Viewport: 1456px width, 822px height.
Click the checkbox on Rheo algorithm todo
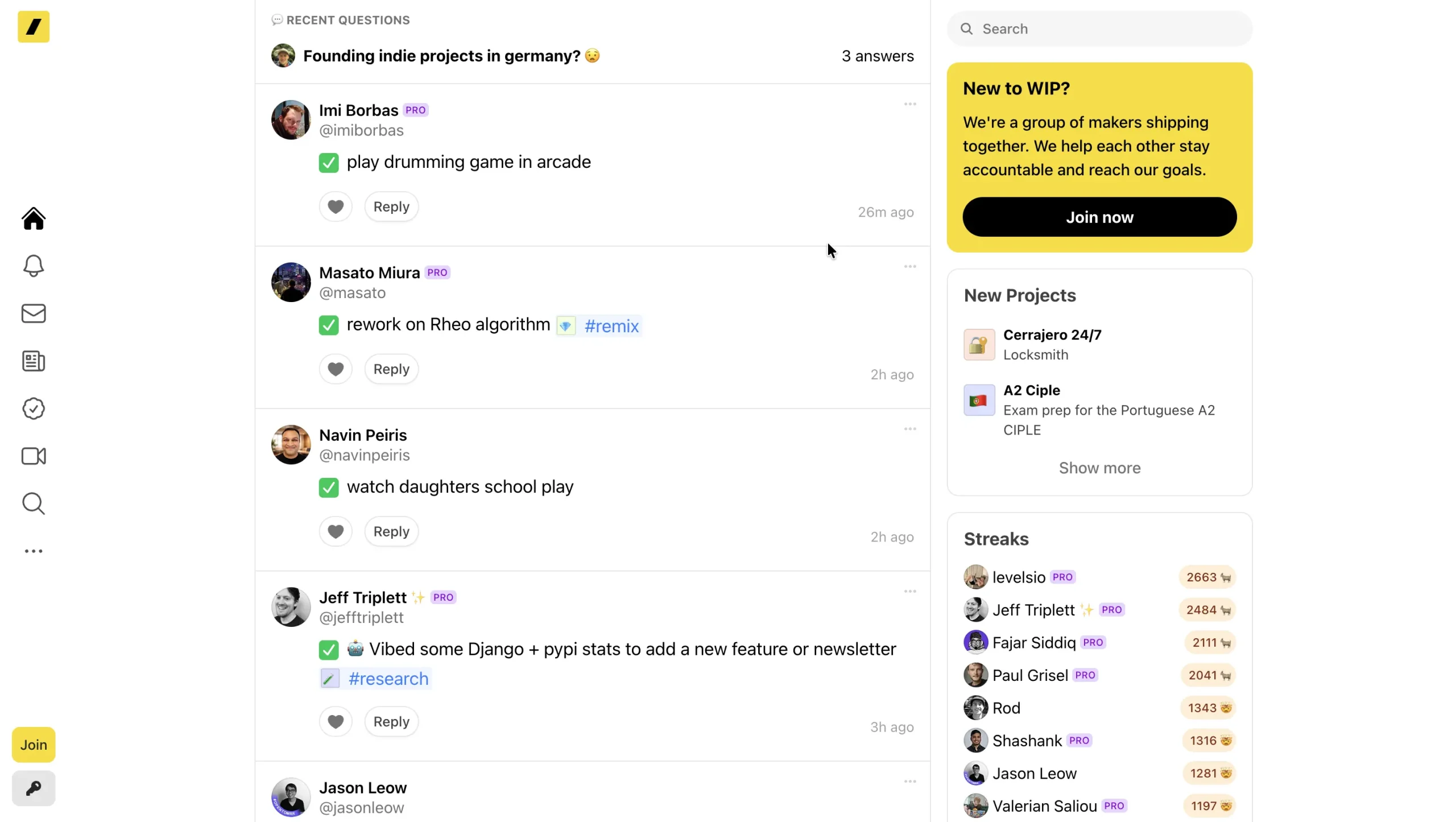tap(329, 325)
